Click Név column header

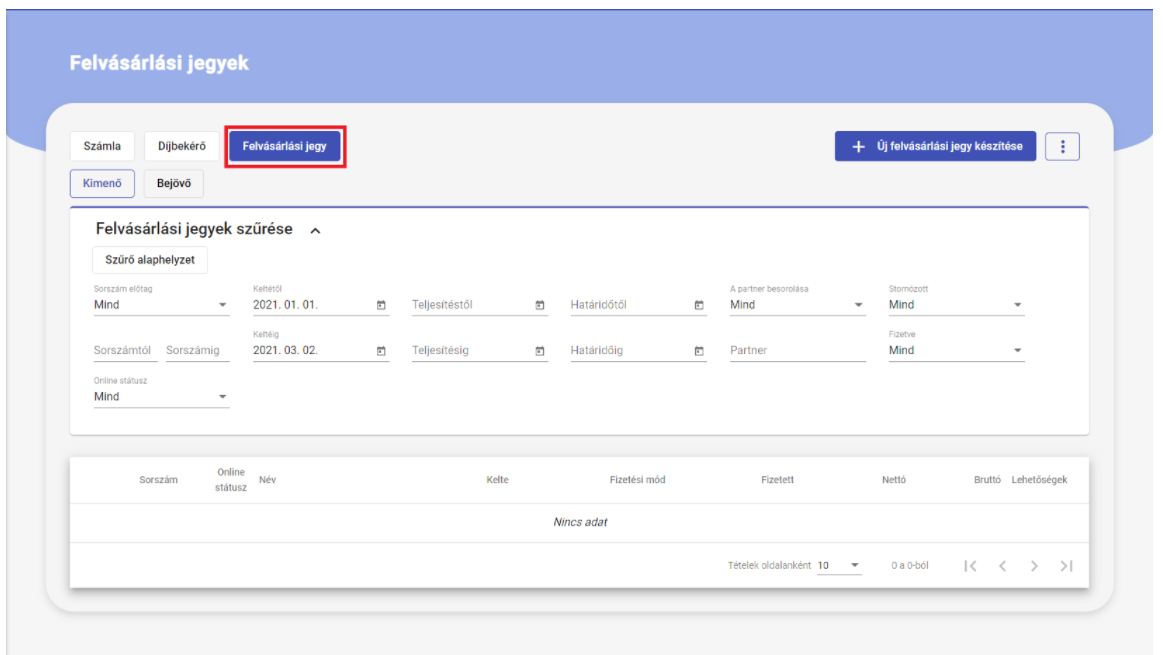pos(268,480)
